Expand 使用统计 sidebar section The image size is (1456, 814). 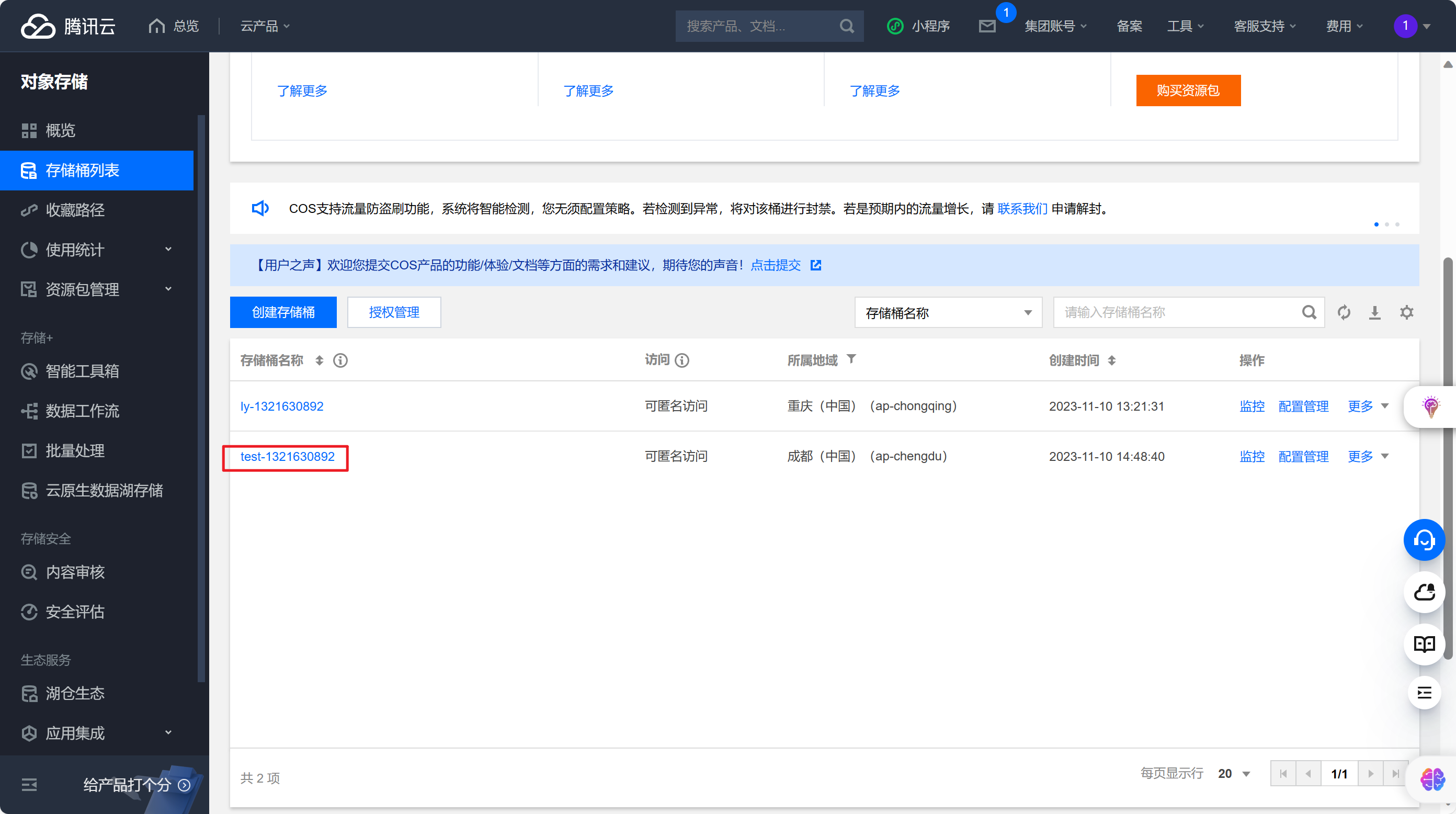pyautogui.click(x=96, y=250)
